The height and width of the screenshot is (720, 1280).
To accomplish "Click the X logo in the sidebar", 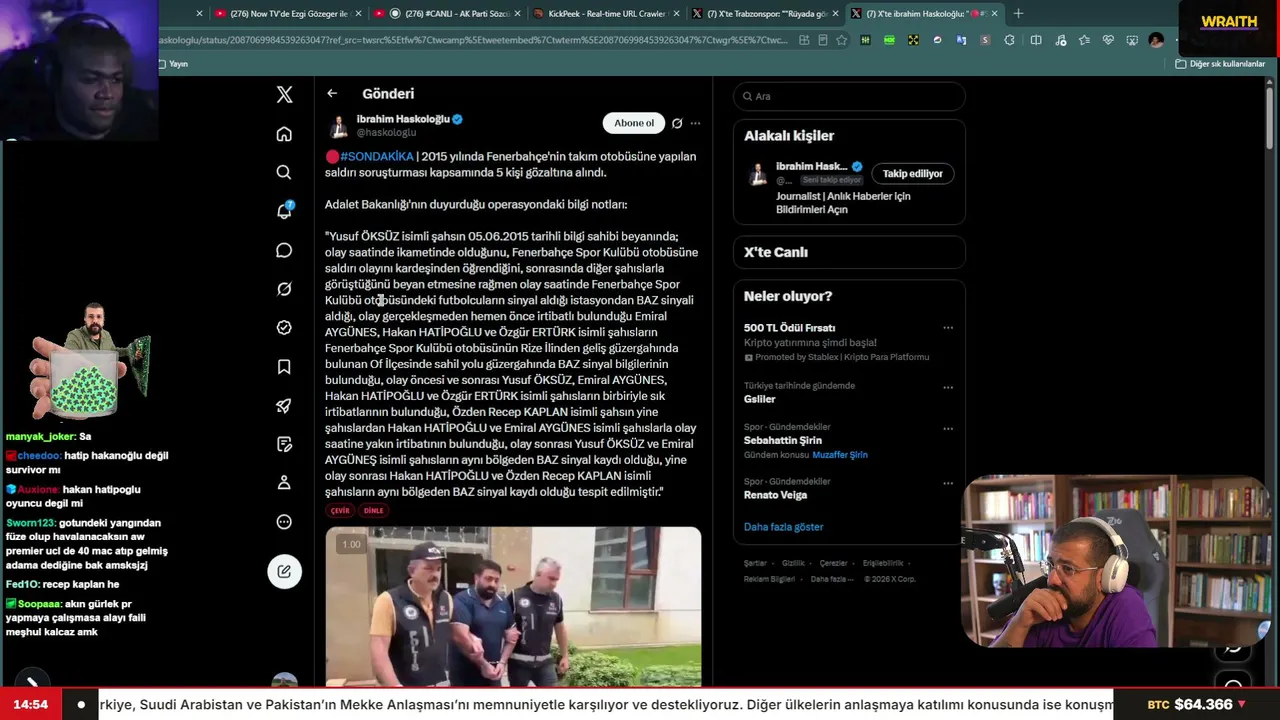I will 284,94.
